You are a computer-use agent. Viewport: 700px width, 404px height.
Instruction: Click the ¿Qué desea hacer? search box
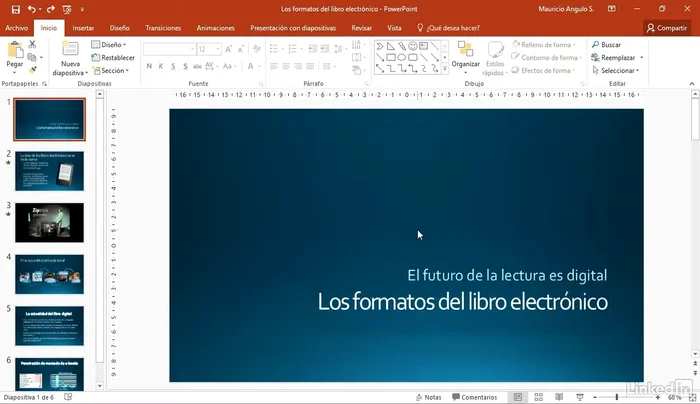click(x=449, y=28)
